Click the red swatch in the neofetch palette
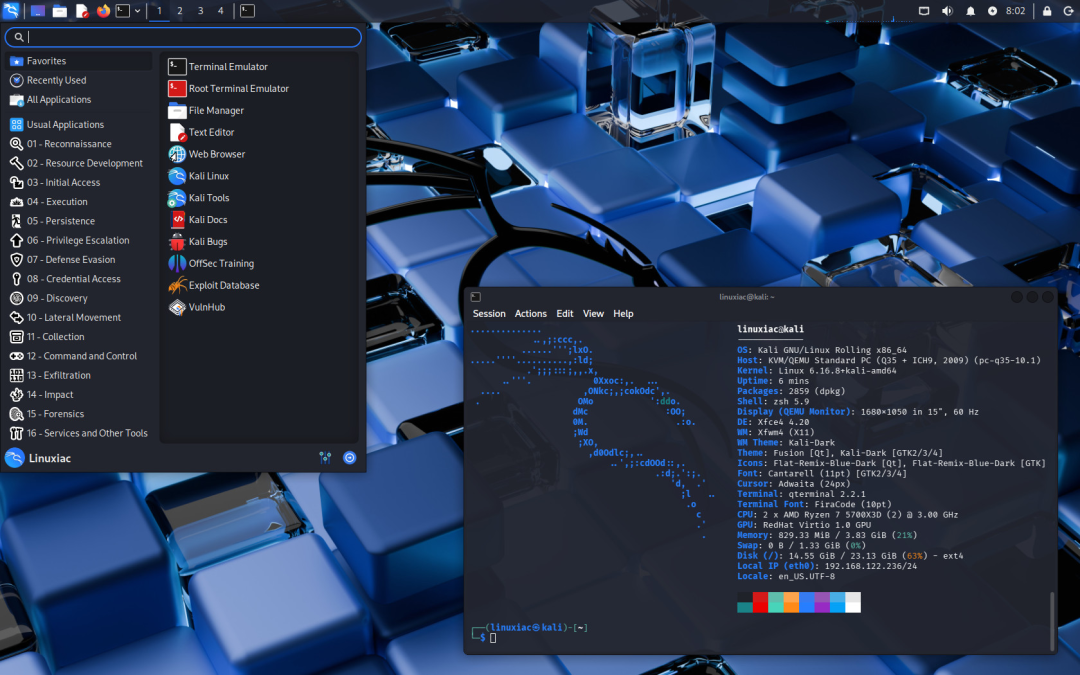Image resolution: width=1080 pixels, height=675 pixels. 760,603
